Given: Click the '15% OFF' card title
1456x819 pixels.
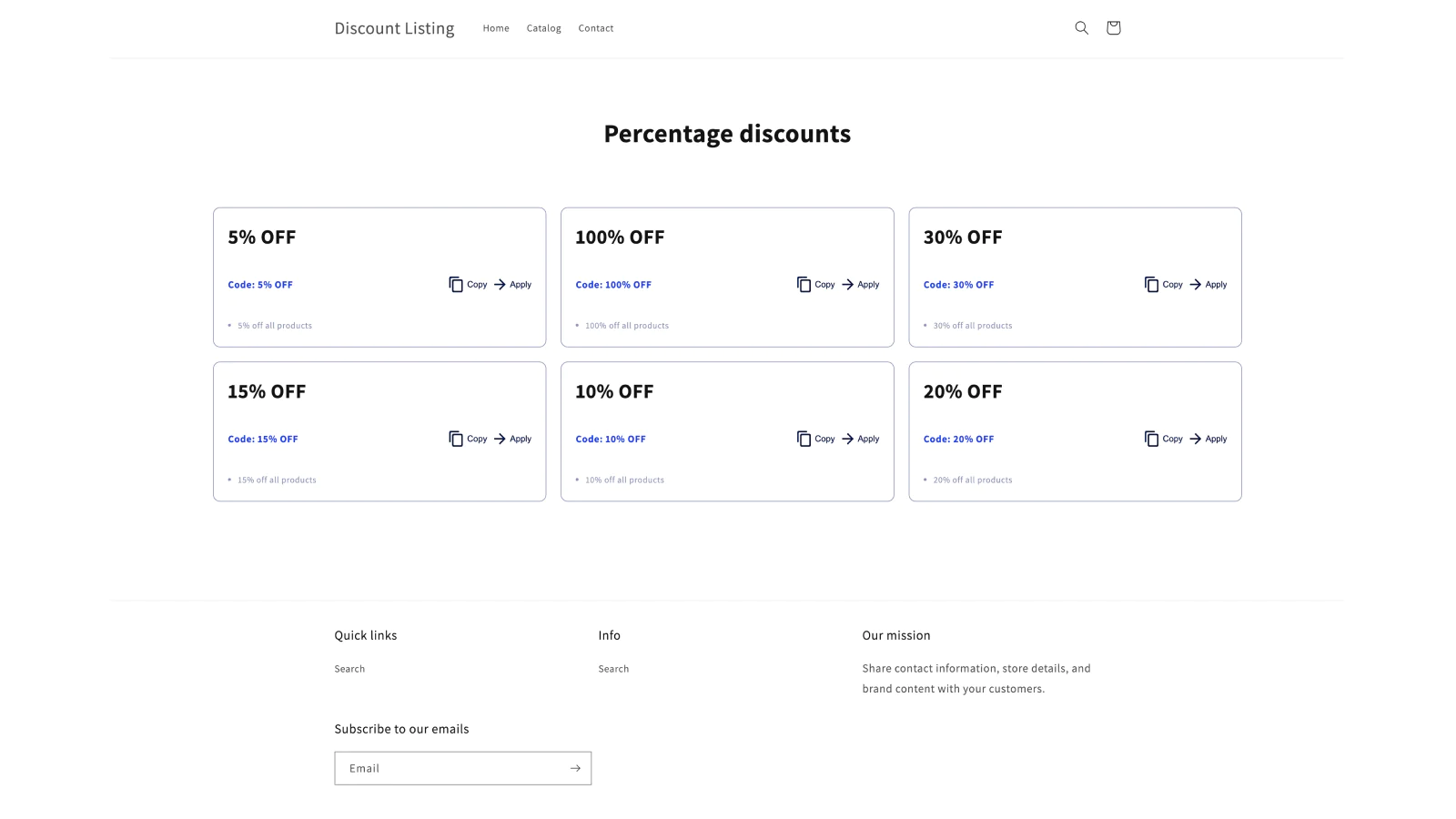Looking at the screenshot, I should 267,391.
